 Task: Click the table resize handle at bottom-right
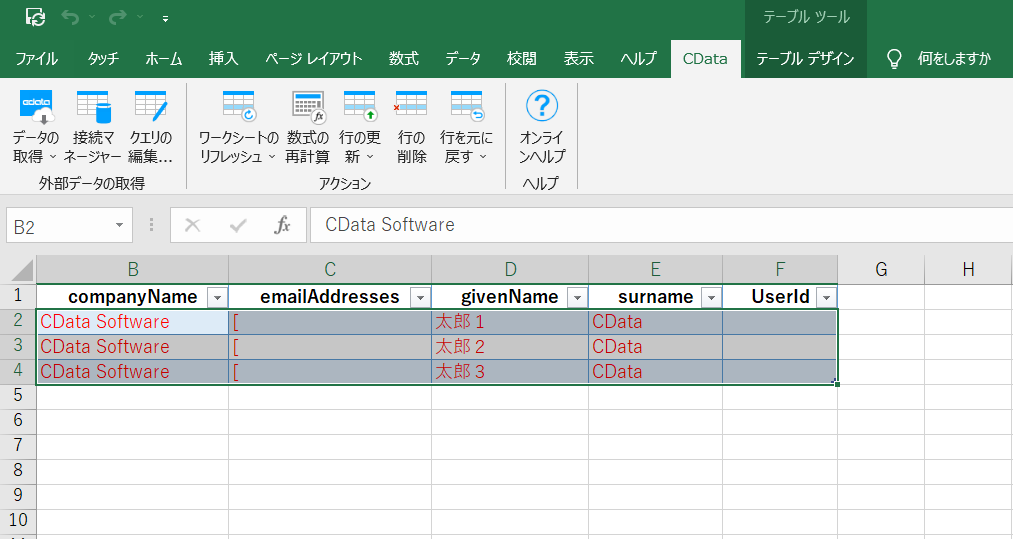(x=837, y=383)
